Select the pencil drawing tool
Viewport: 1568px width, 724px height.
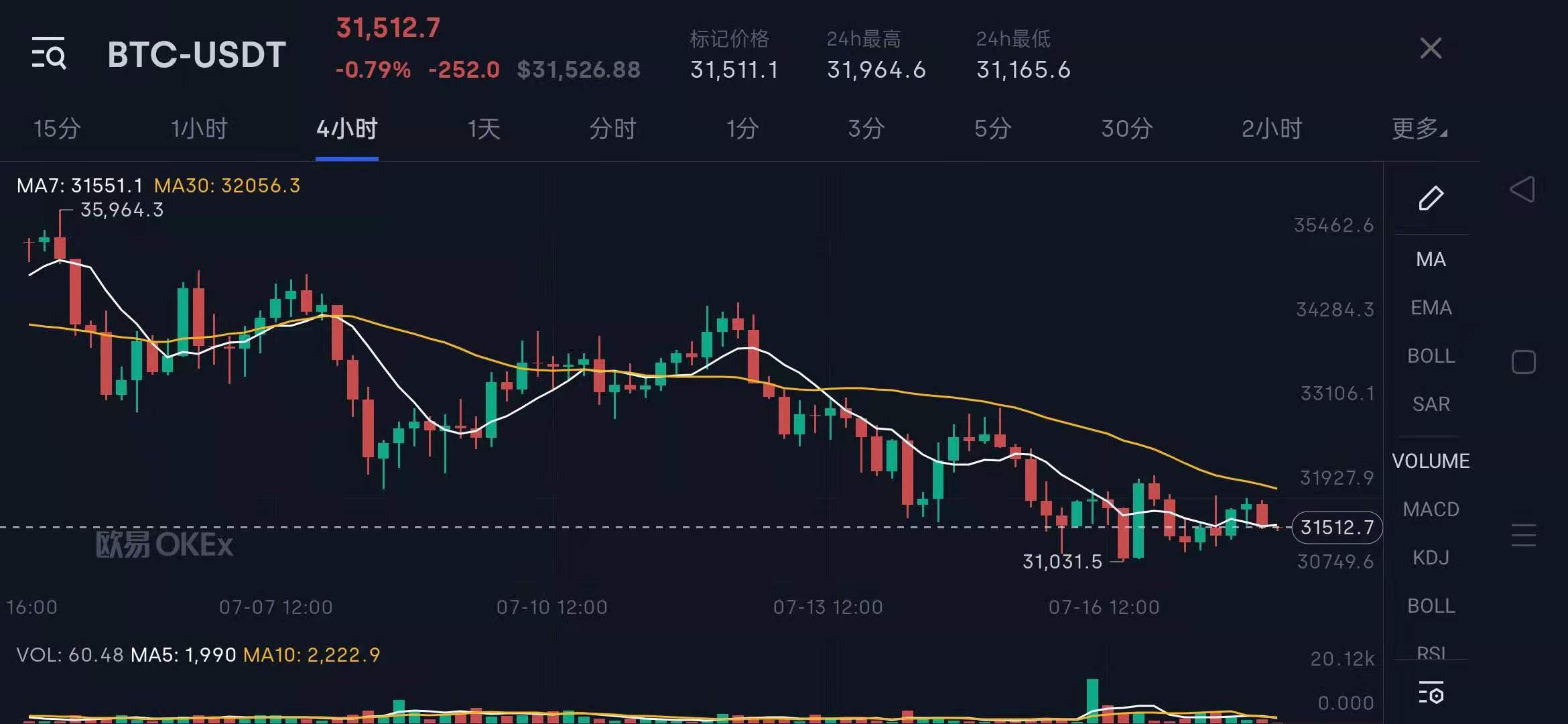[1431, 198]
